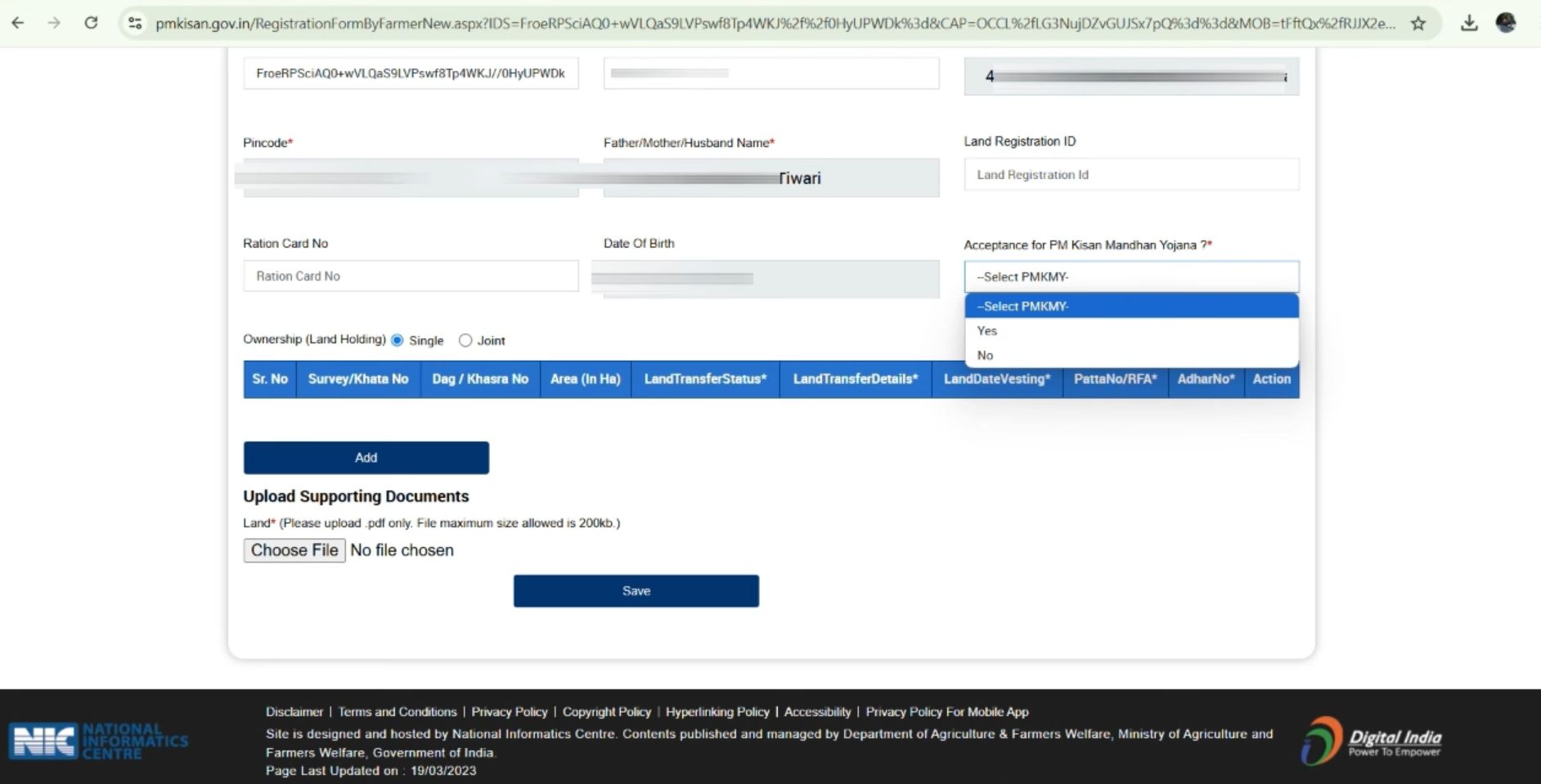Select Single ownership radio button
This screenshot has height=784, width=1541.
click(x=398, y=340)
